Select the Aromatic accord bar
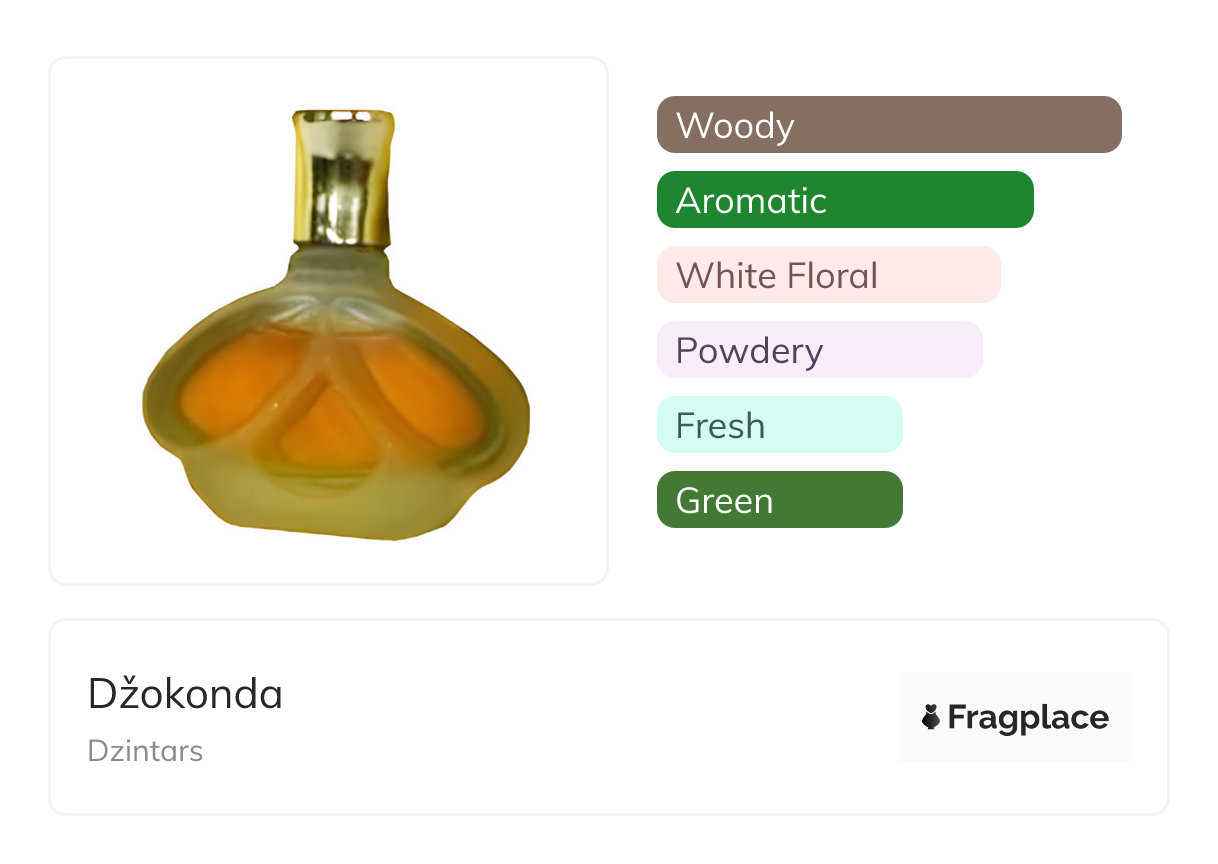1218x864 pixels. pyautogui.click(x=845, y=200)
